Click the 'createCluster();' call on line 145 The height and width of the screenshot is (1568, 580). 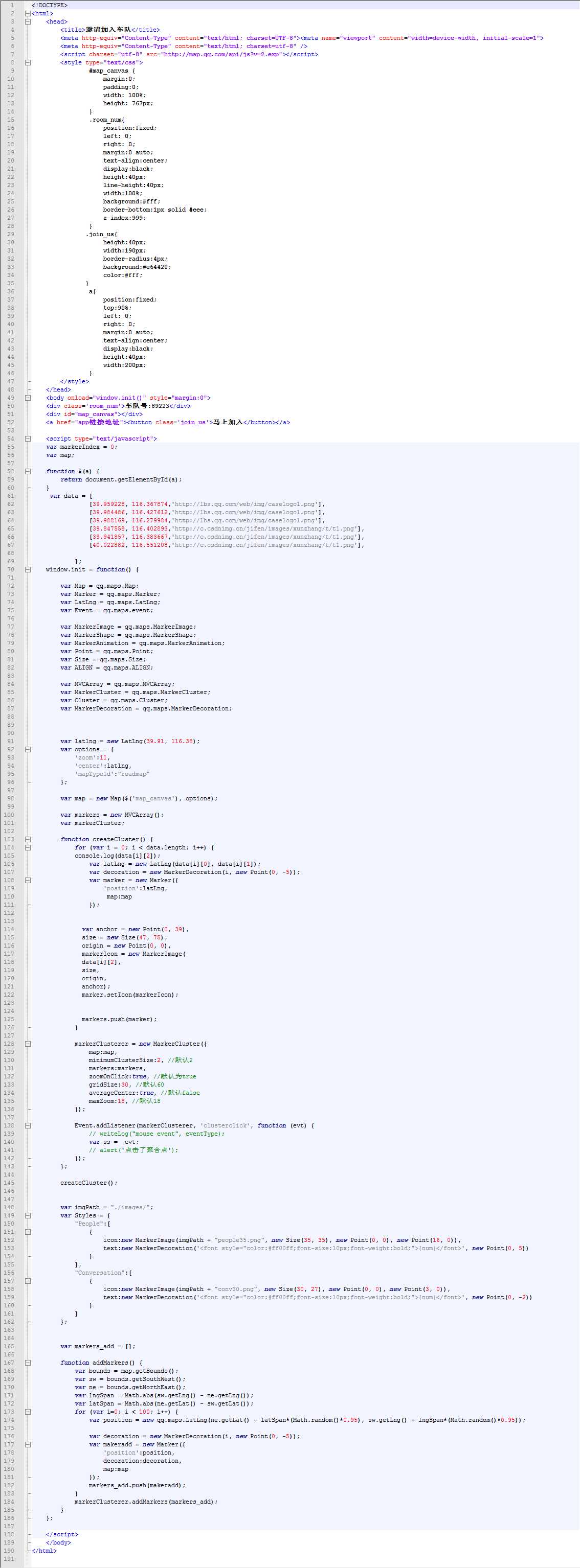tap(89, 1183)
